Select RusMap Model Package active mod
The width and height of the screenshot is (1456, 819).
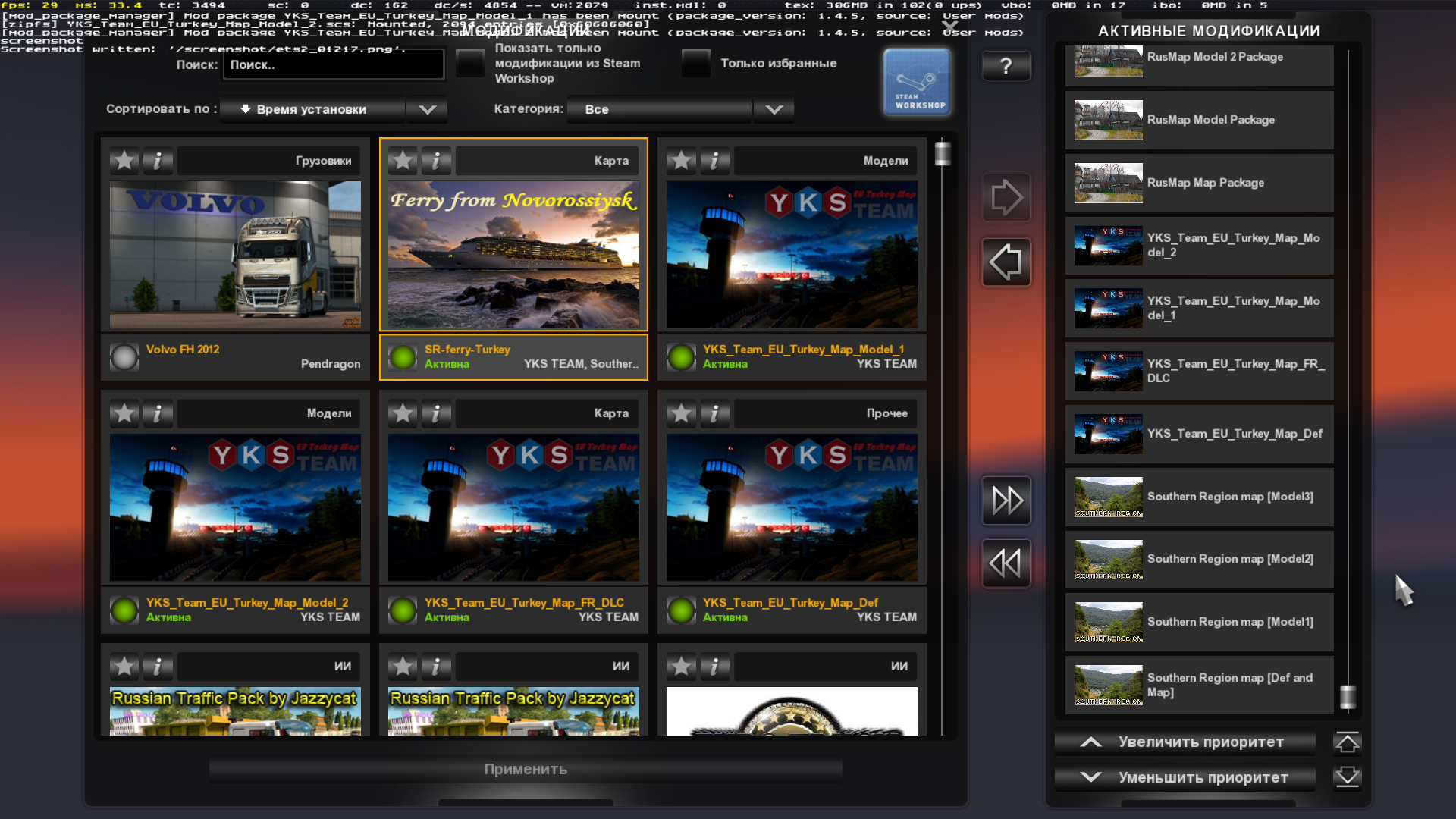point(1200,120)
